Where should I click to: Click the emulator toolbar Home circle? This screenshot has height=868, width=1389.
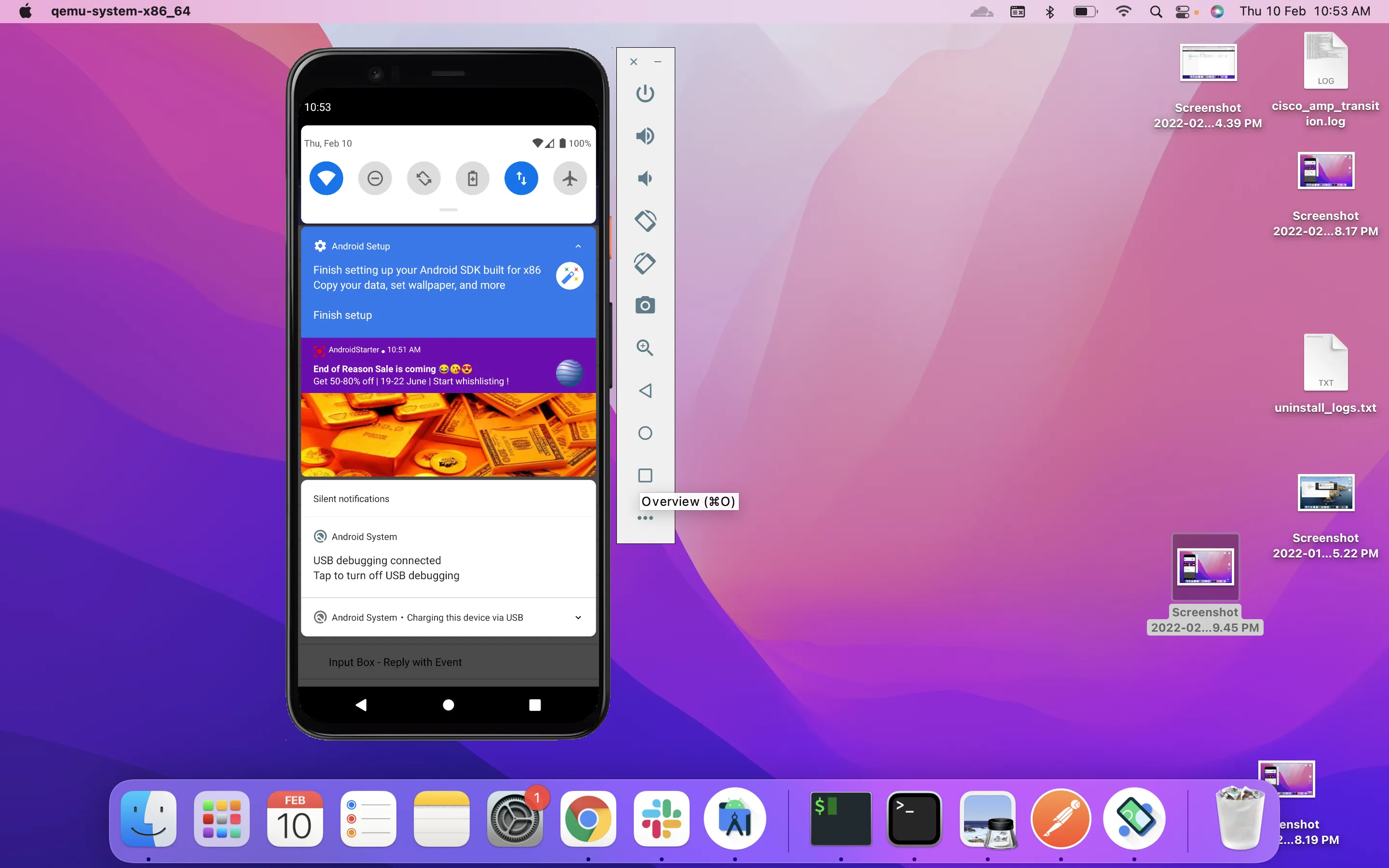(645, 433)
